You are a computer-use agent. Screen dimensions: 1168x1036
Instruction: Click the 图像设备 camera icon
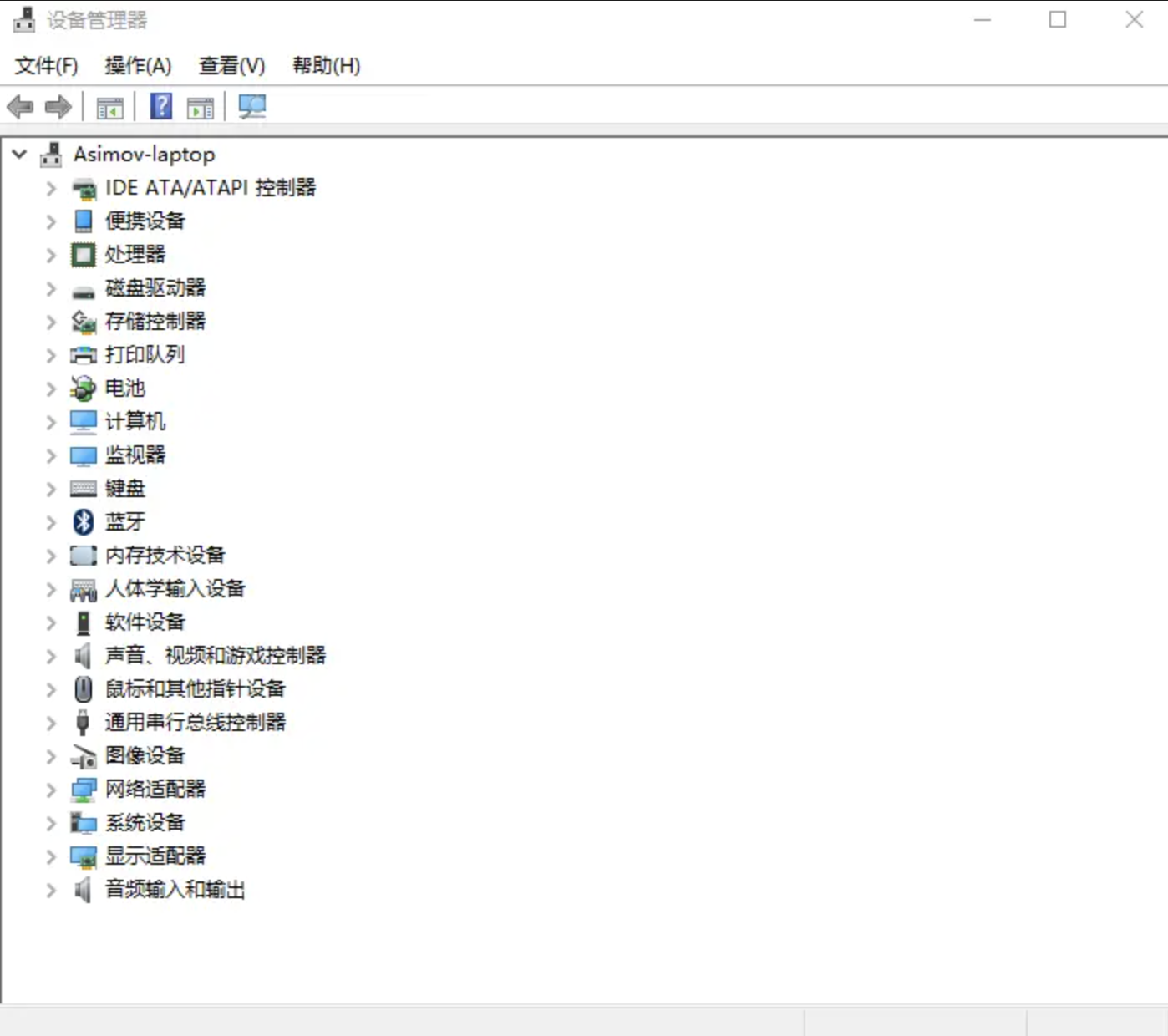point(84,757)
